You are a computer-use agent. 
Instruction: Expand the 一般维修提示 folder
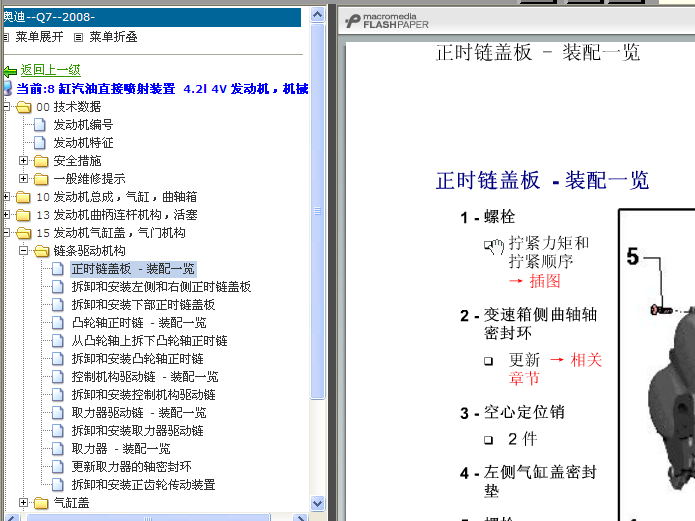click(23, 178)
